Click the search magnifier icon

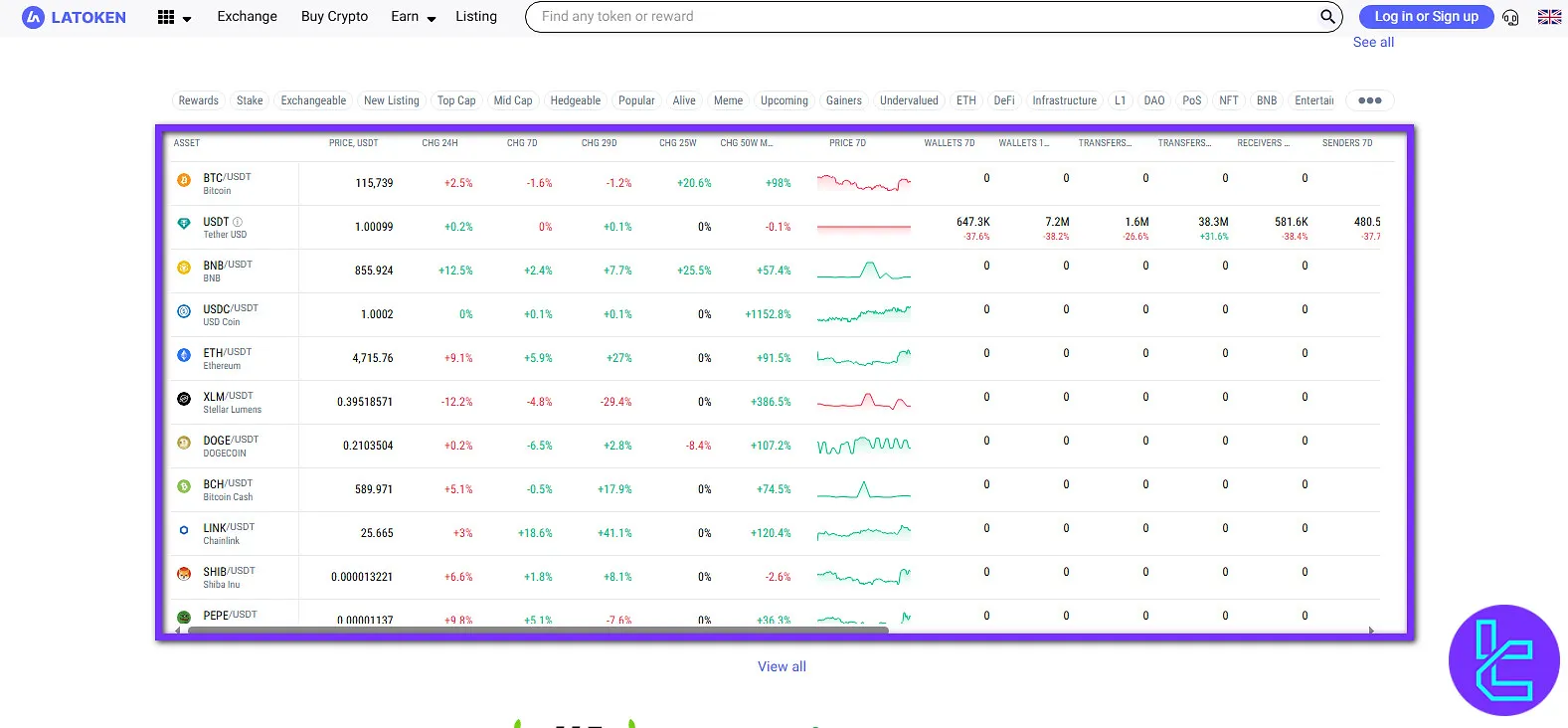(x=1326, y=17)
